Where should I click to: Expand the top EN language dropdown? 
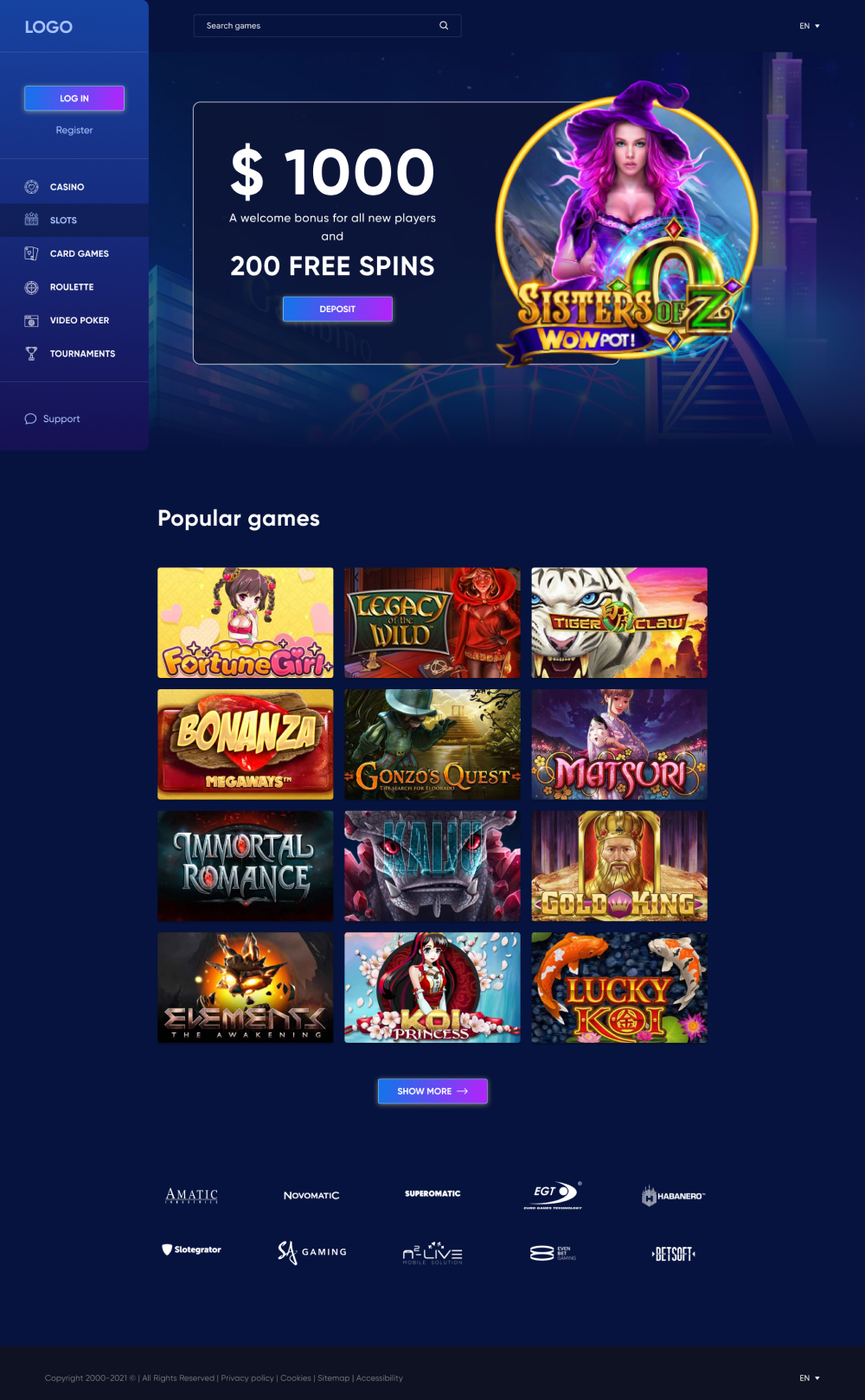click(x=810, y=26)
